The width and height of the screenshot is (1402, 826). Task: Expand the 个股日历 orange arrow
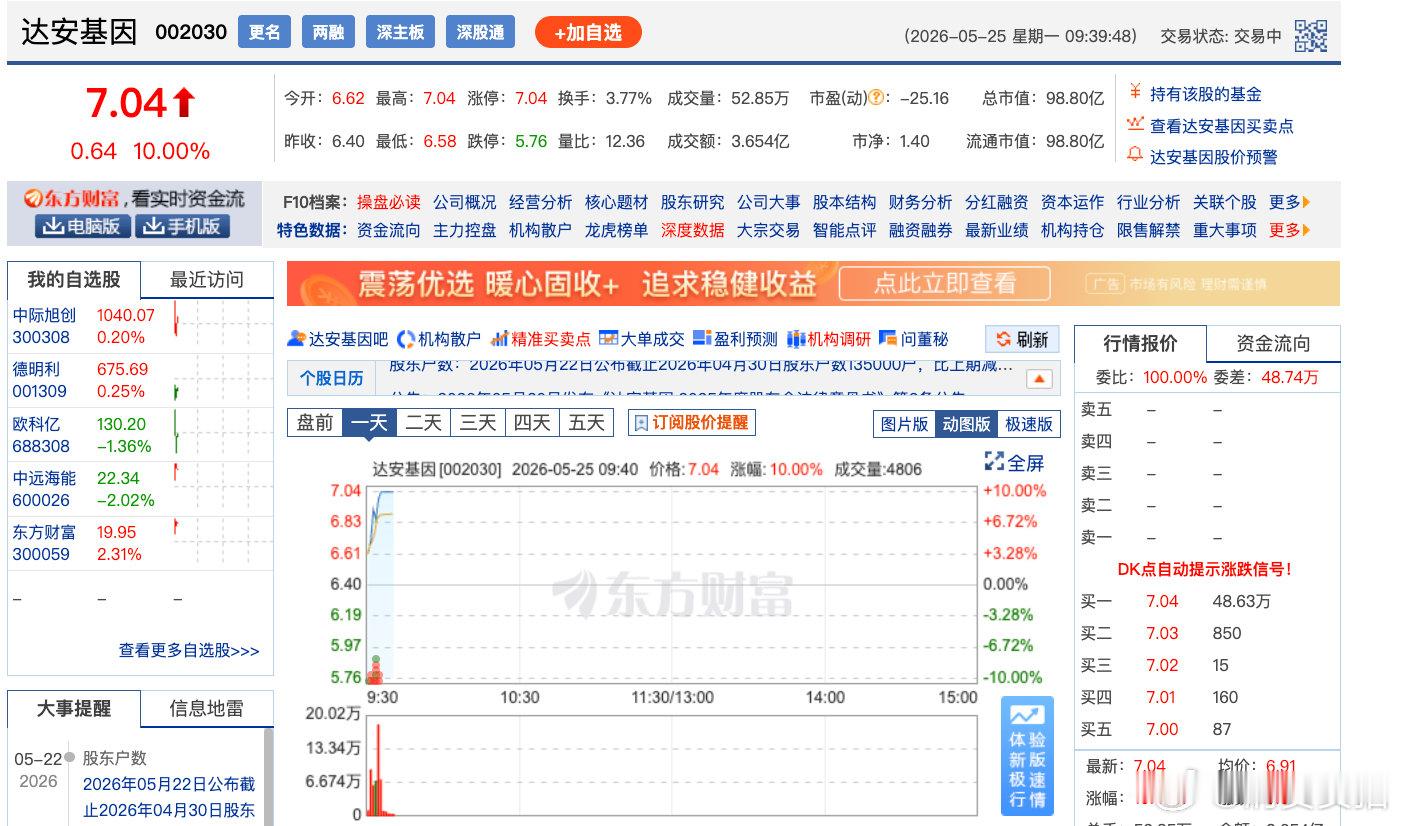(1040, 379)
